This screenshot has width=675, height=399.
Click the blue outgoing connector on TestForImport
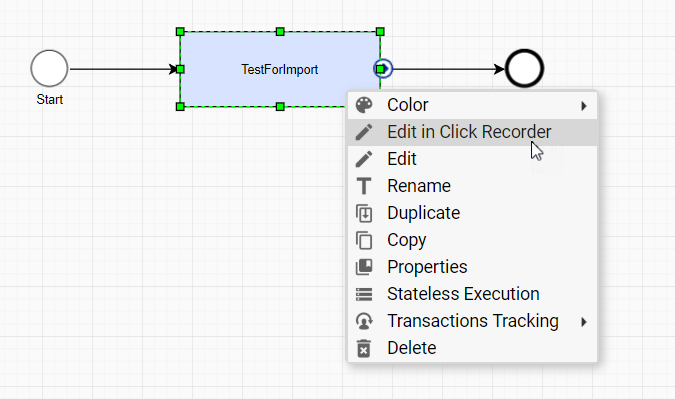383,69
